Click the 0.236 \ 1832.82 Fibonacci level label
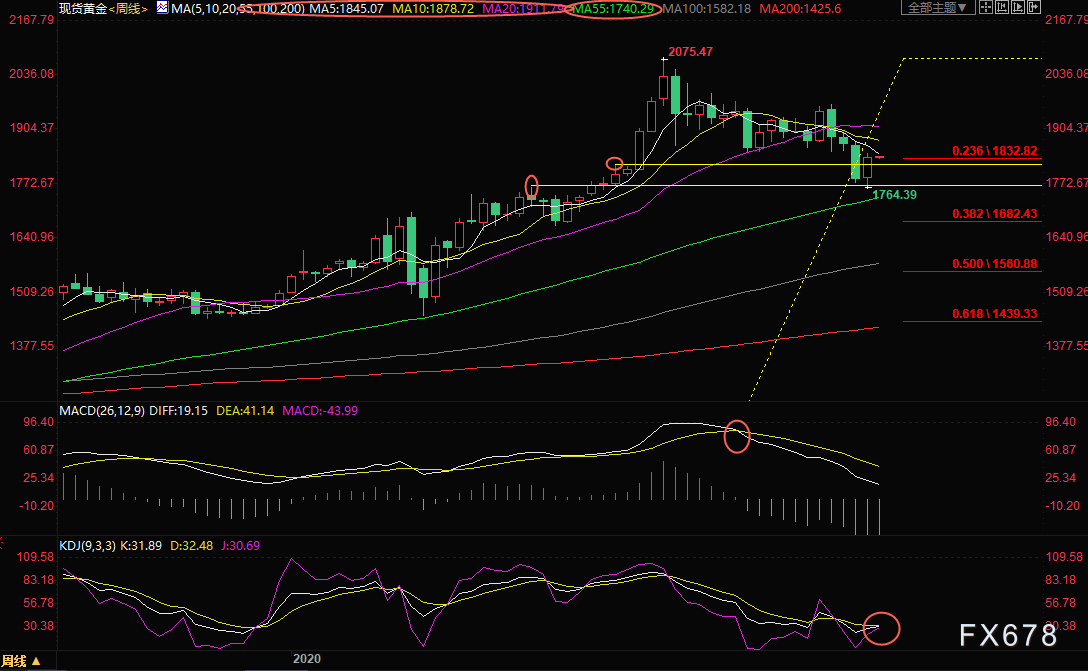 point(995,151)
